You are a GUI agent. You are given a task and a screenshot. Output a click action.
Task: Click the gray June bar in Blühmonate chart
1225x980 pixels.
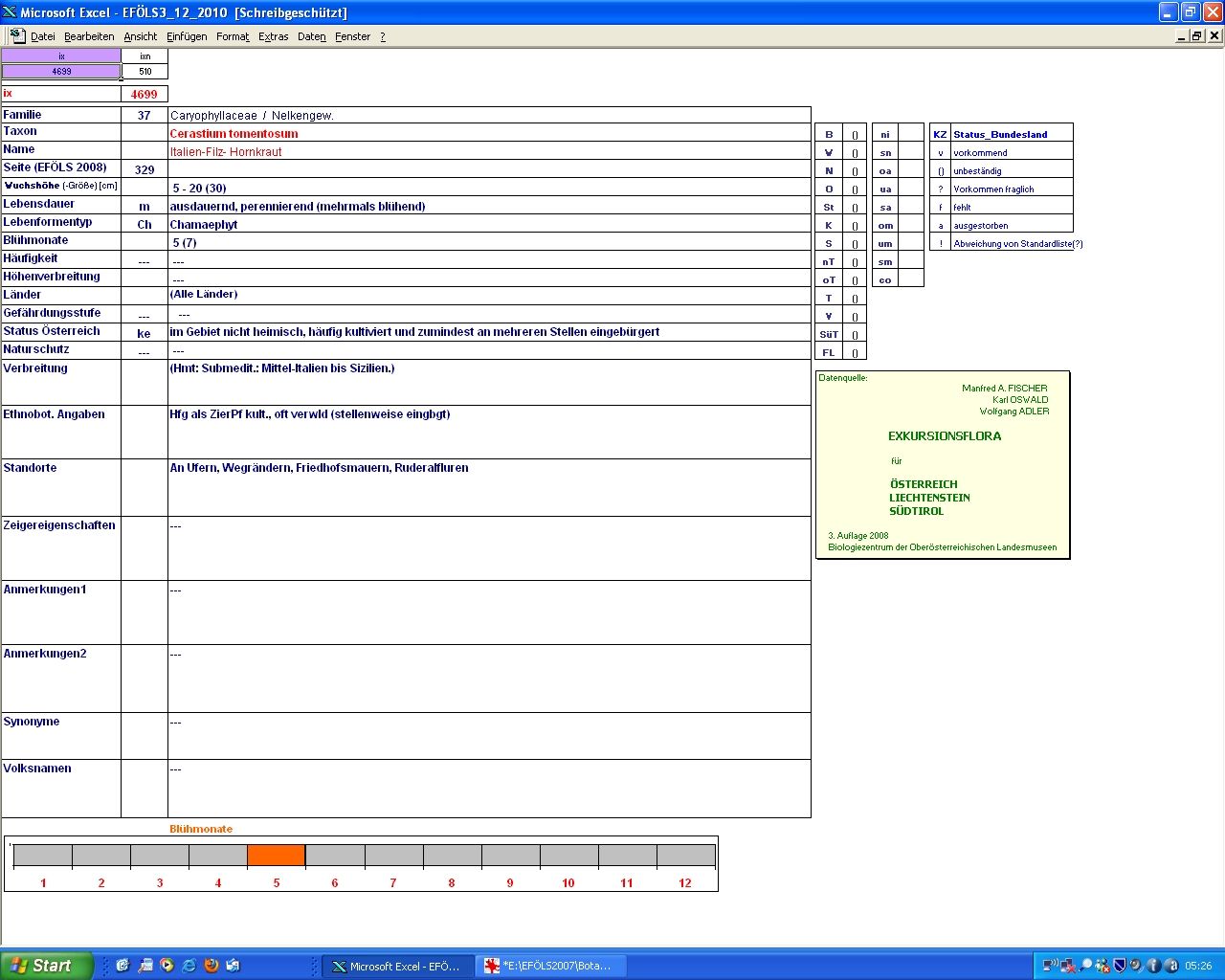click(x=335, y=856)
